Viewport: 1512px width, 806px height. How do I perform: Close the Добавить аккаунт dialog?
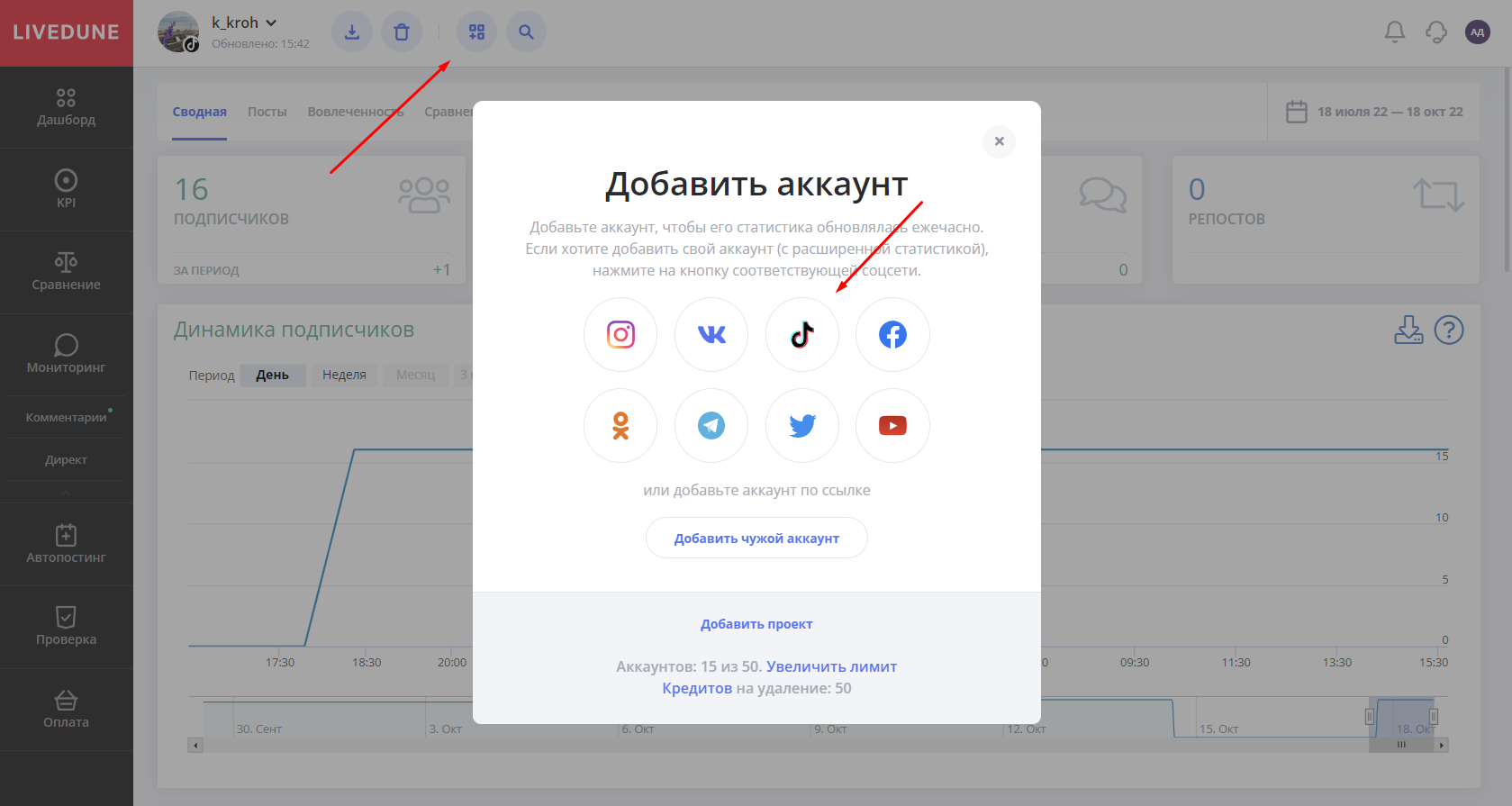[x=999, y=141]
